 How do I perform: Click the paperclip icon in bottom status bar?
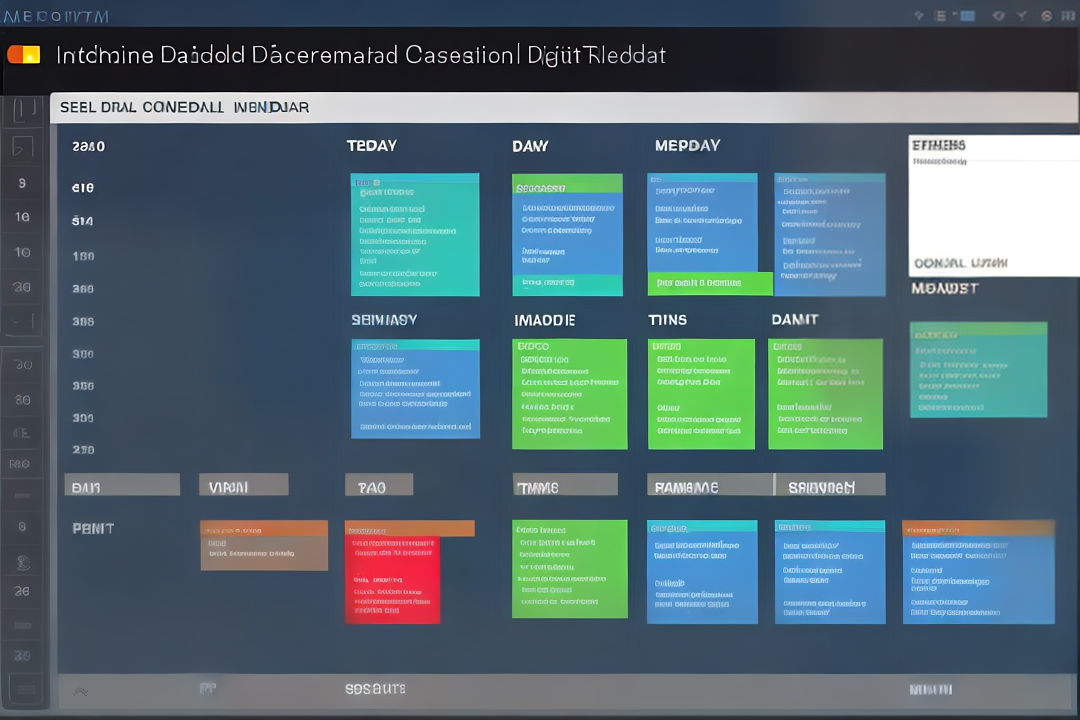click(x=80, y=689)
